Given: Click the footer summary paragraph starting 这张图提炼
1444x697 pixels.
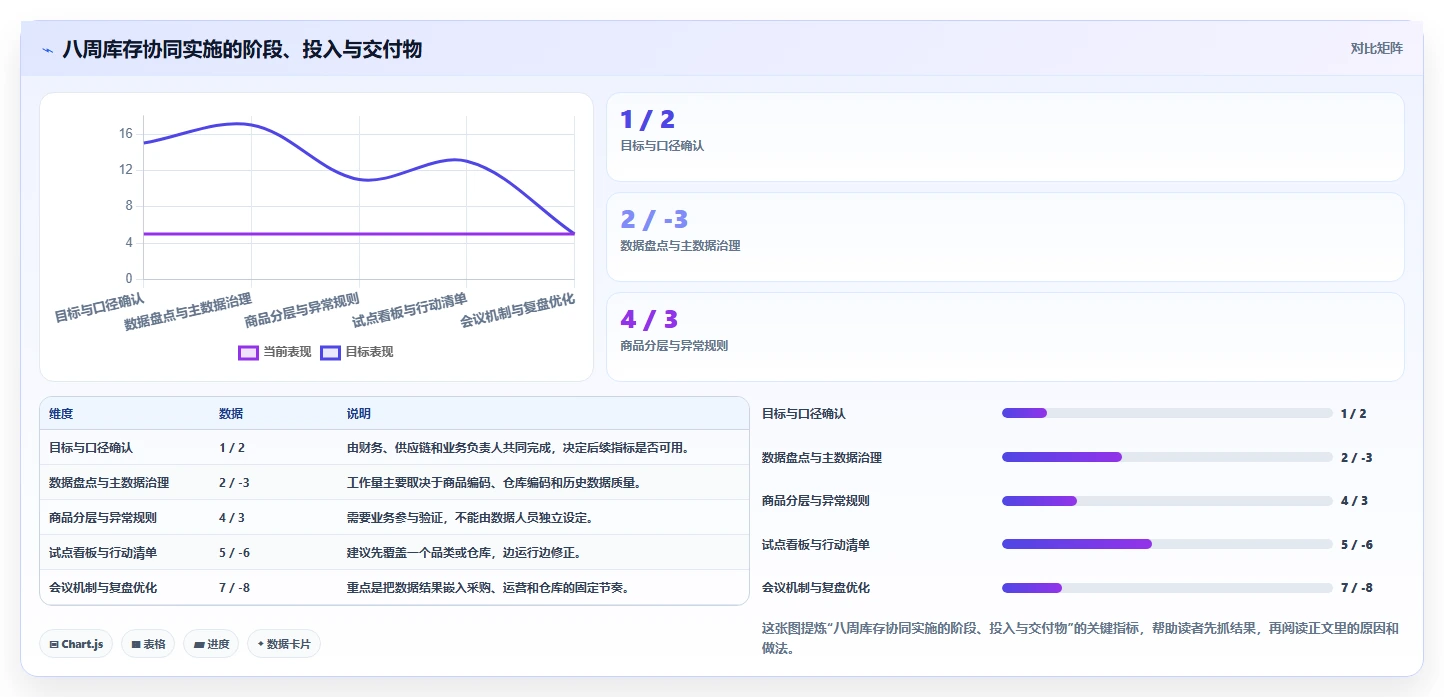Looking at the screenshot, I should (1080, 638).
